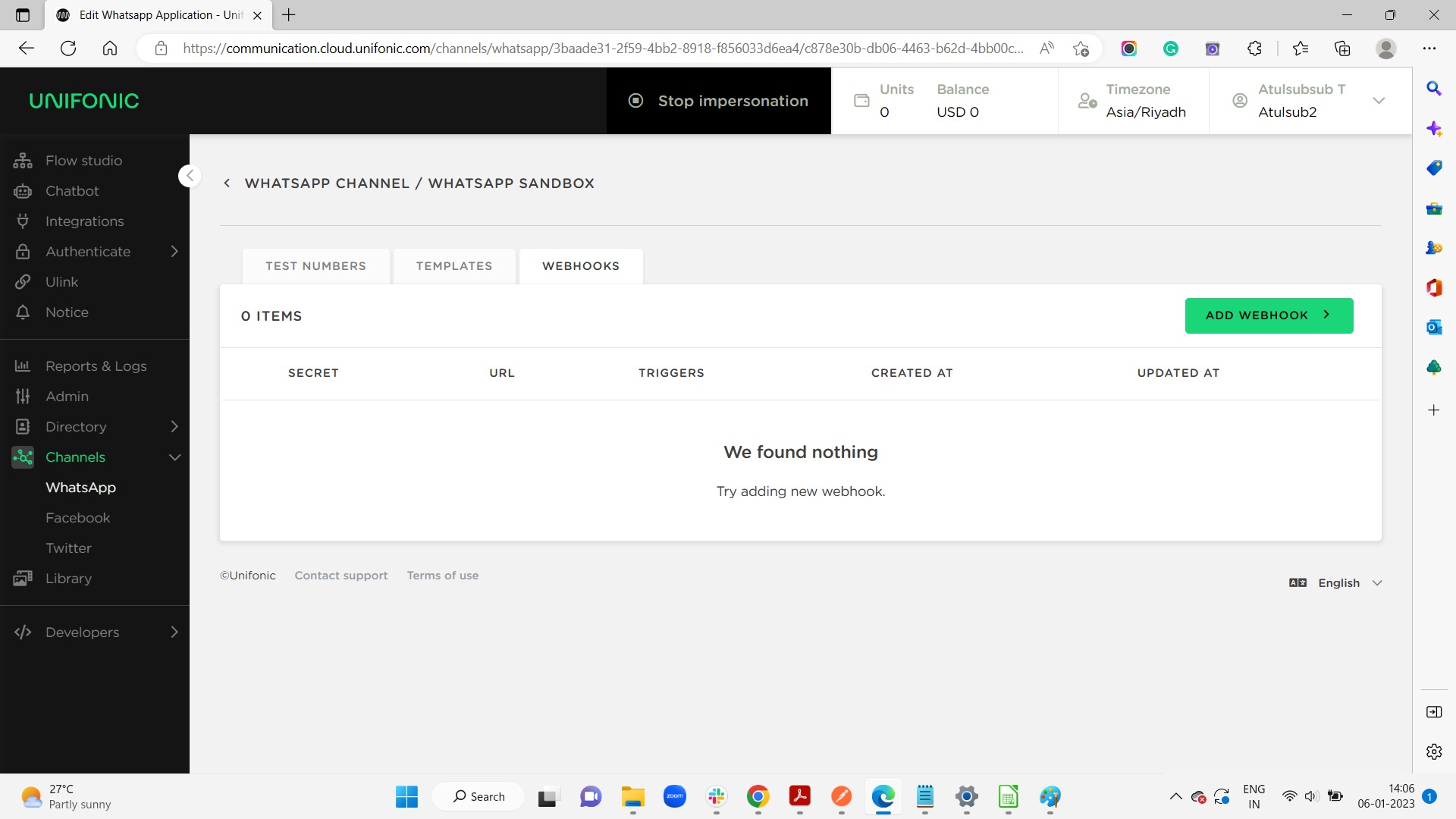Image resolution: width=1456 pixels, height=819 pixels.
Task: Switch to the Test Numbers tab
Action: coord(315,266)
